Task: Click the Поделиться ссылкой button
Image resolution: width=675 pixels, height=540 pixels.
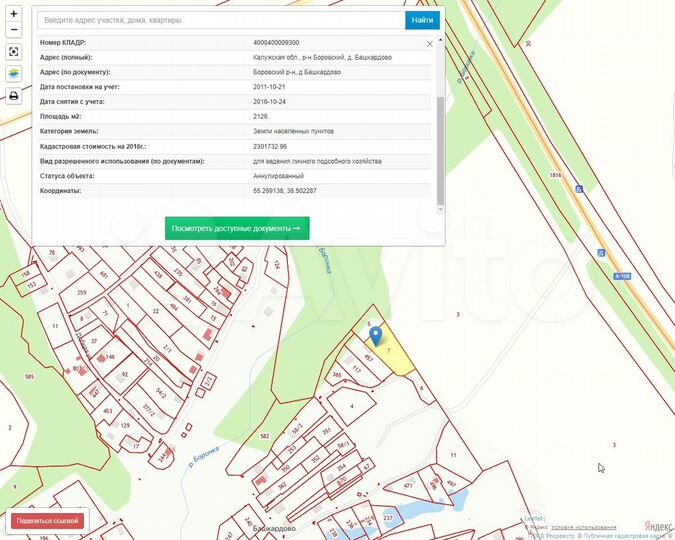Action: tap(47, 521)
